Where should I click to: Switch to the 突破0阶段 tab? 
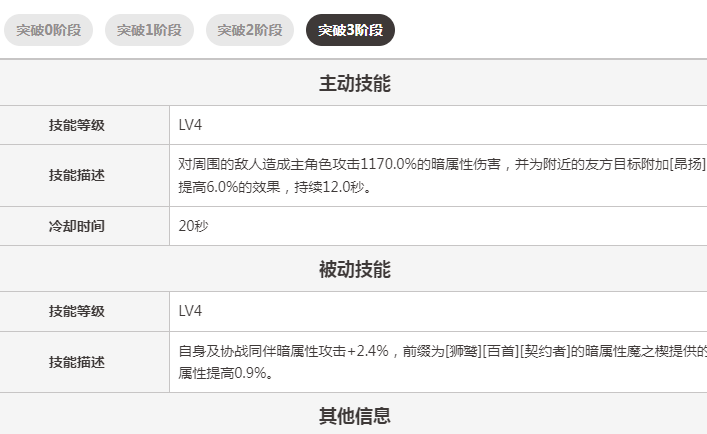pos(48,30)
